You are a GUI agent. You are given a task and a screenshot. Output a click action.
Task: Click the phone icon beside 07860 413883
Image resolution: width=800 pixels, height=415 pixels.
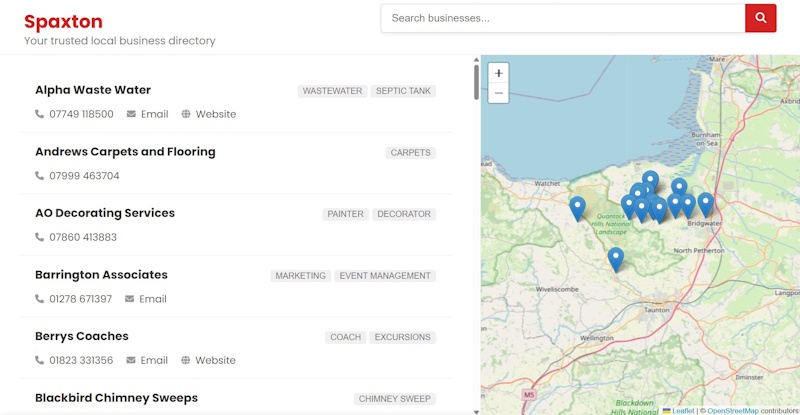[39, 237]
